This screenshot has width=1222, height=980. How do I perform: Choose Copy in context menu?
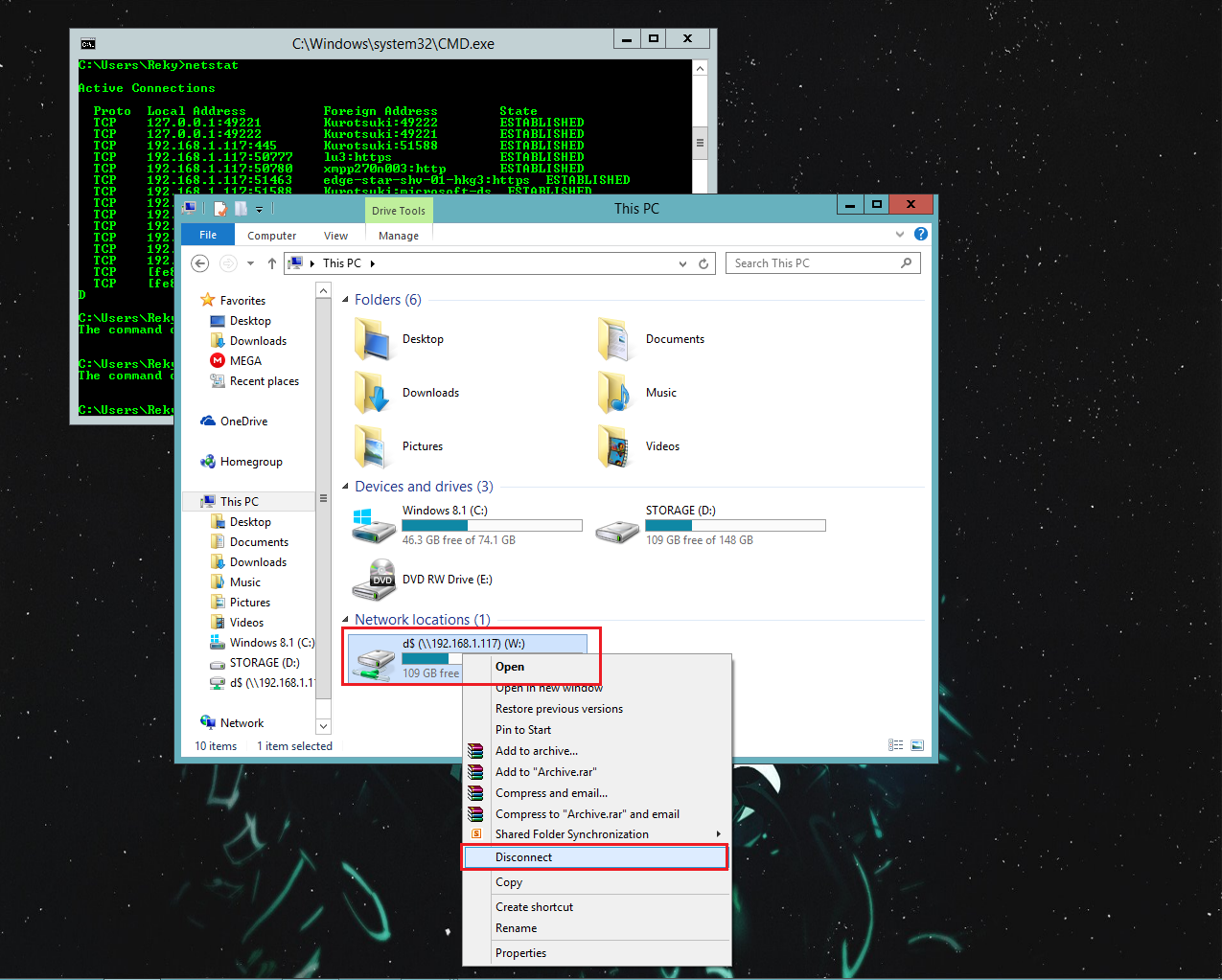pos(596,882)
